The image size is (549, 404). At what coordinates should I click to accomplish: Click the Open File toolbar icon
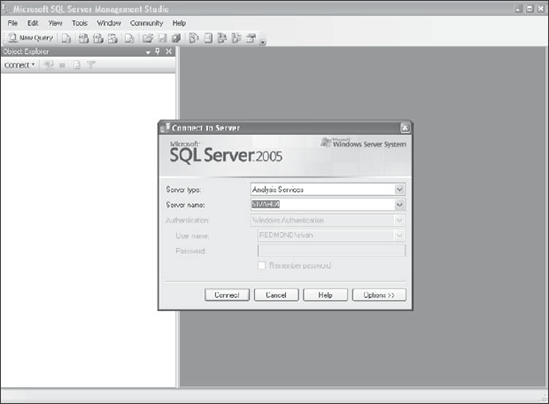[x=147, y=38]
